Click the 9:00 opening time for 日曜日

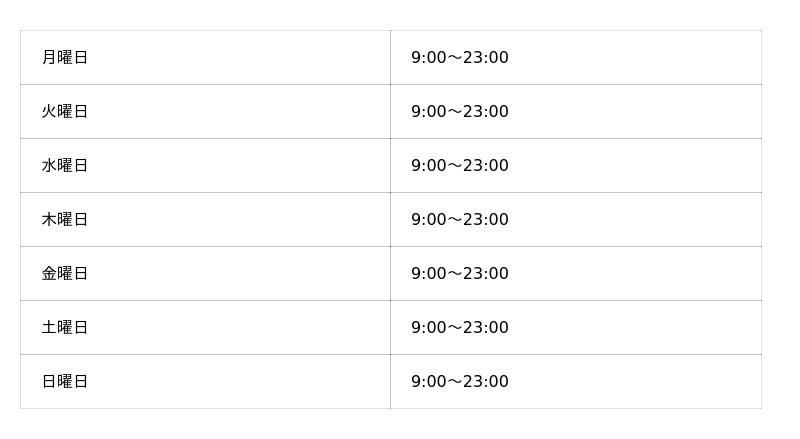[428, 382]
